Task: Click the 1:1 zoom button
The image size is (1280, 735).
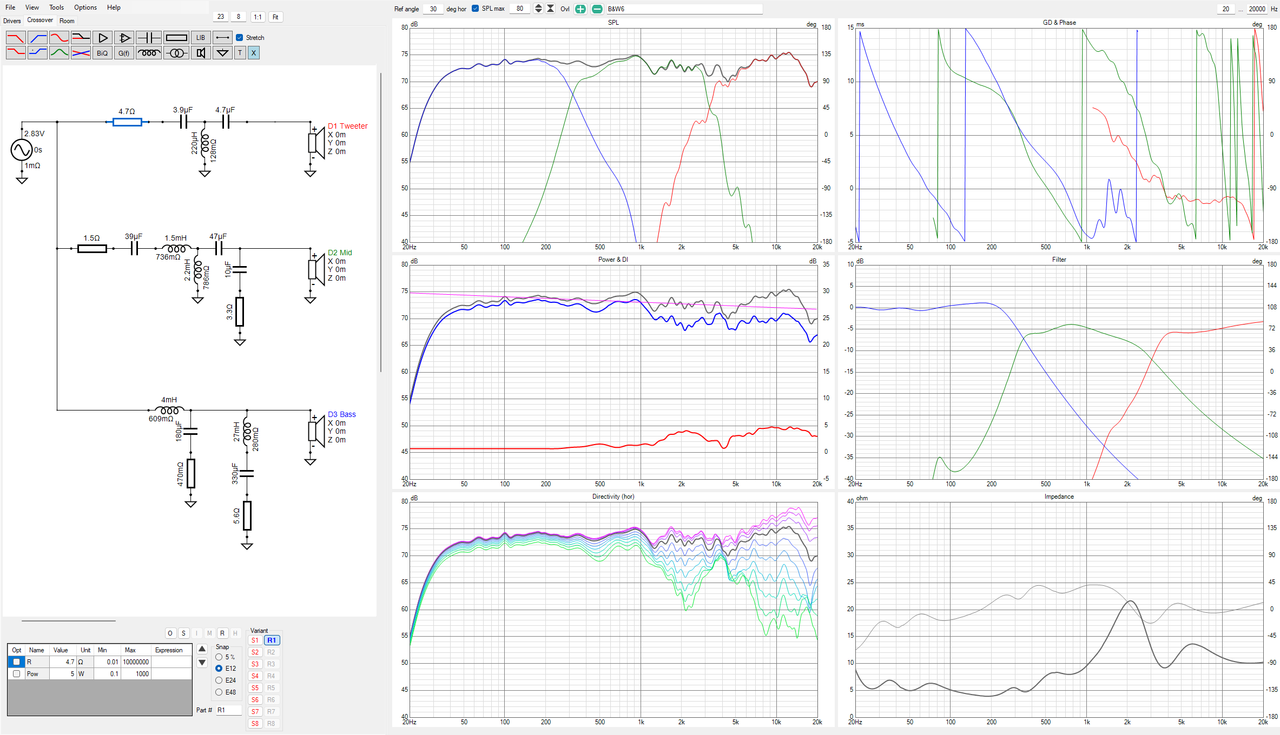Action: (257, 17)
